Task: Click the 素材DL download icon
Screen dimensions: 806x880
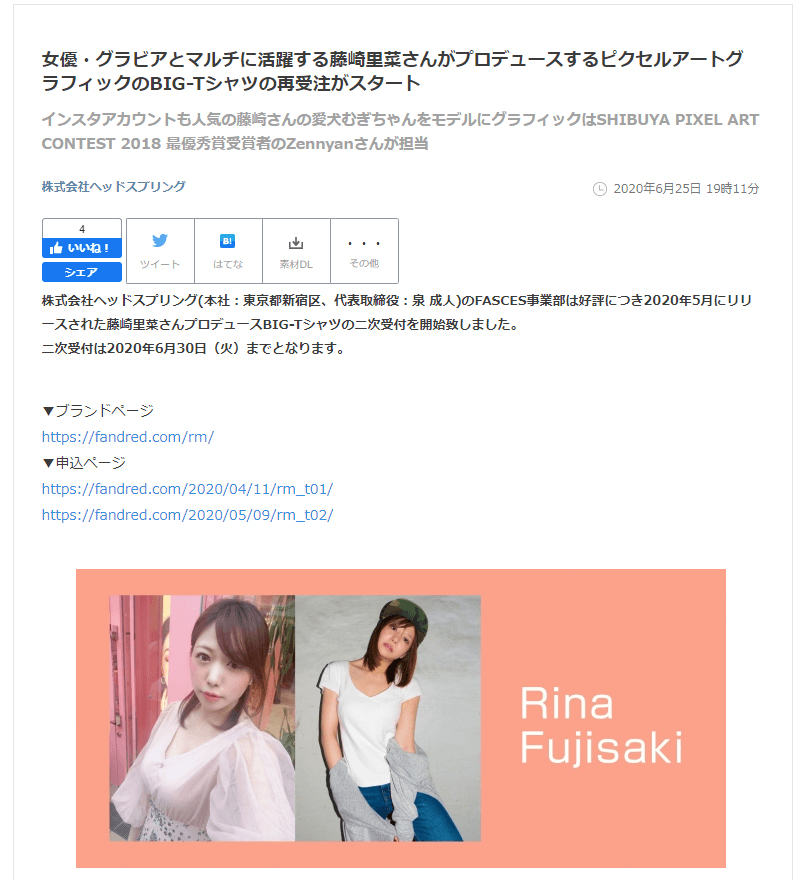Action: (x=296, y=242)
